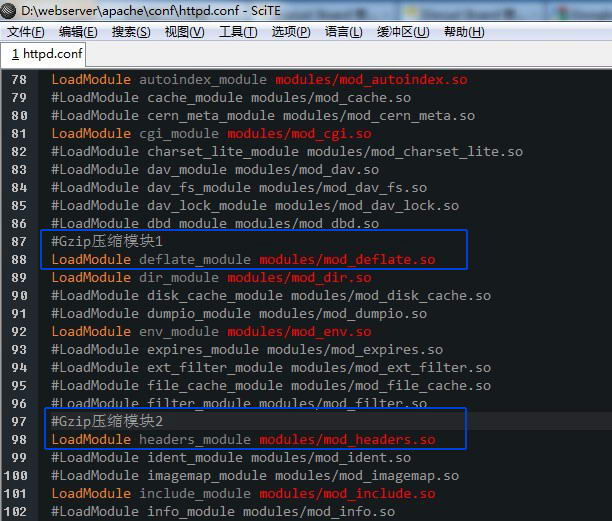
Task: Click the #LoadModule imagemap_module line
Action: click(x=255, y=476)
